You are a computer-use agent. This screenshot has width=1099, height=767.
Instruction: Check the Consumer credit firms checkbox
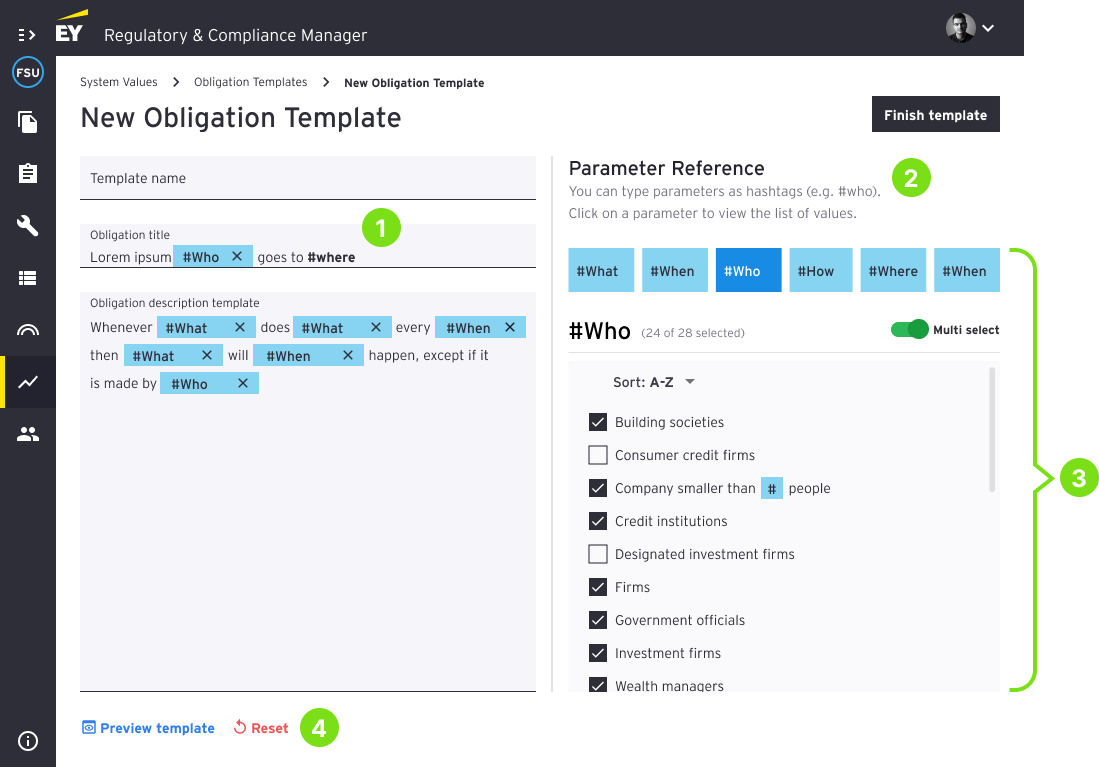pos(598,455)
